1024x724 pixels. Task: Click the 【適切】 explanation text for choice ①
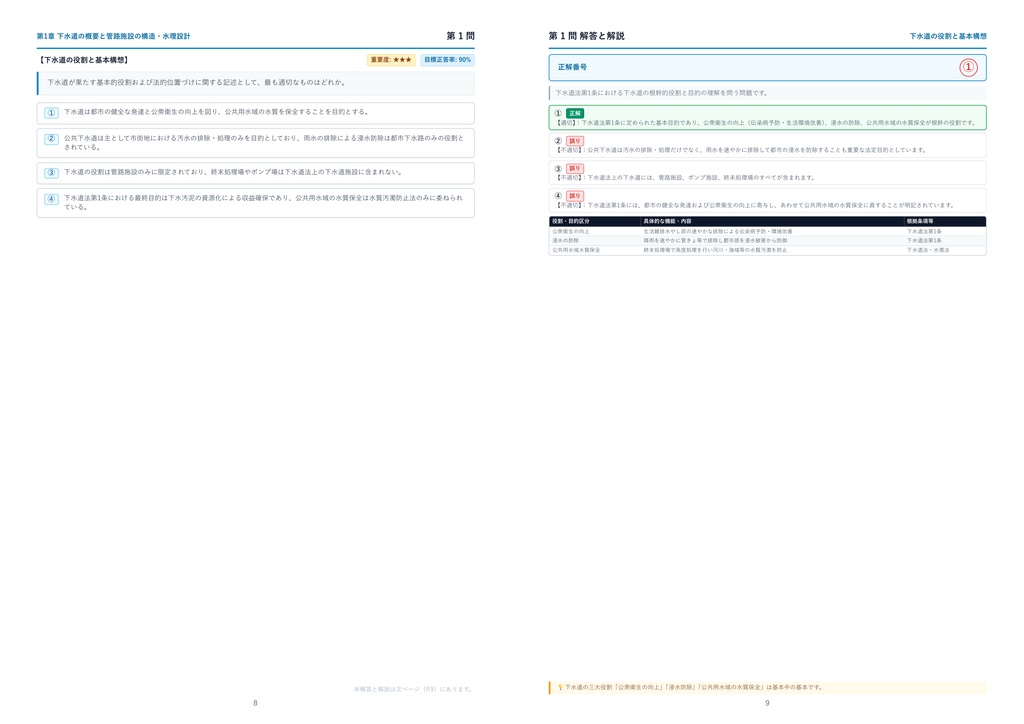tap(765, 123)
